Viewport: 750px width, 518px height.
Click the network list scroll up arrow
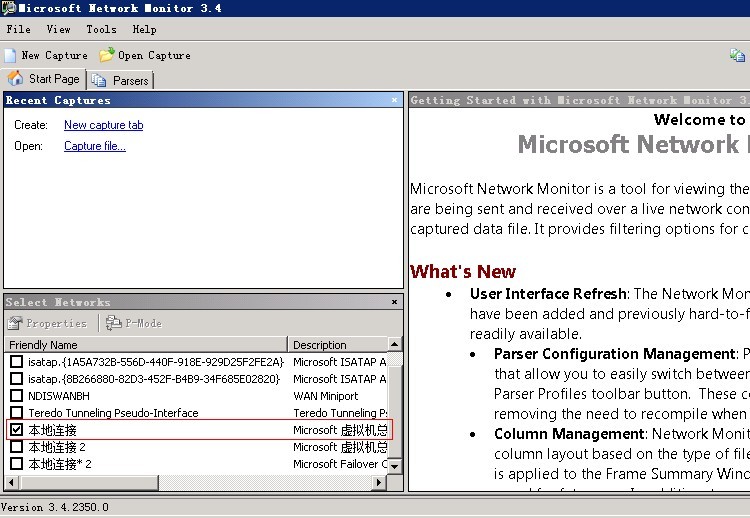395,344
